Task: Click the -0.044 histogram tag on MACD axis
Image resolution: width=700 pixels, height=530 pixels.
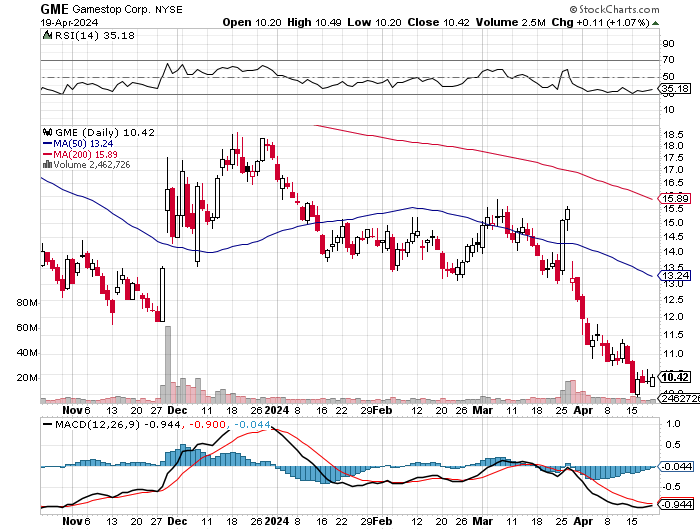Action: point(676,467)
